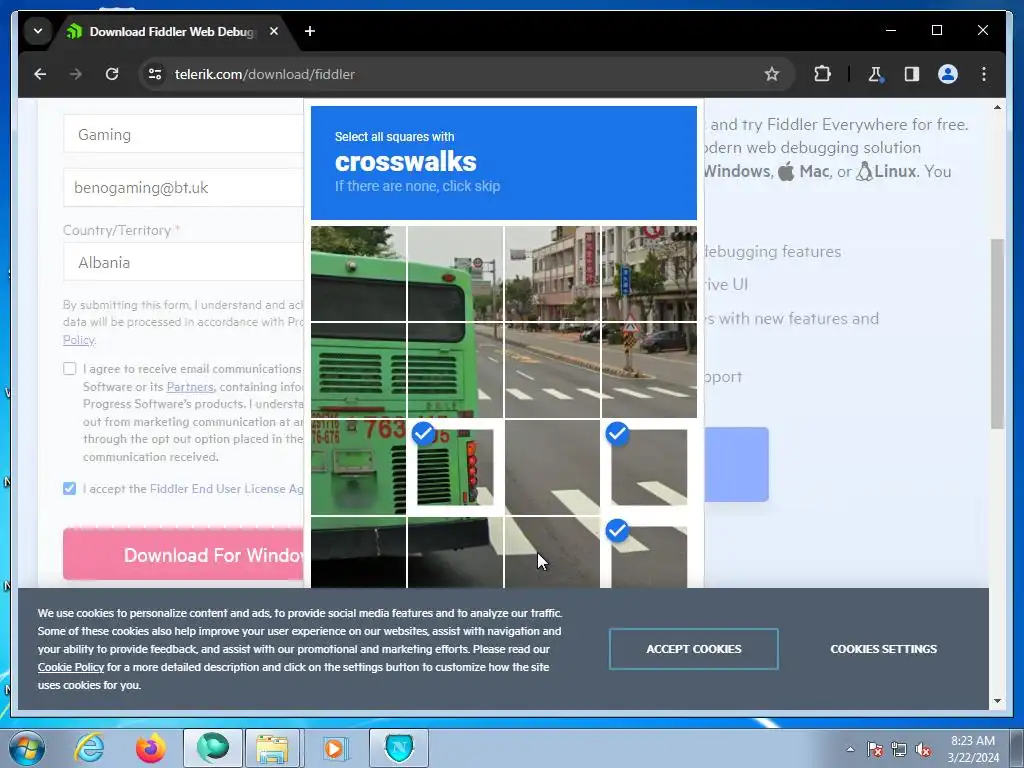Screen dimensions: 1024x768
Task: Deselect the checked crosswalk tile in the third captcha row
Action: (649, 467)
